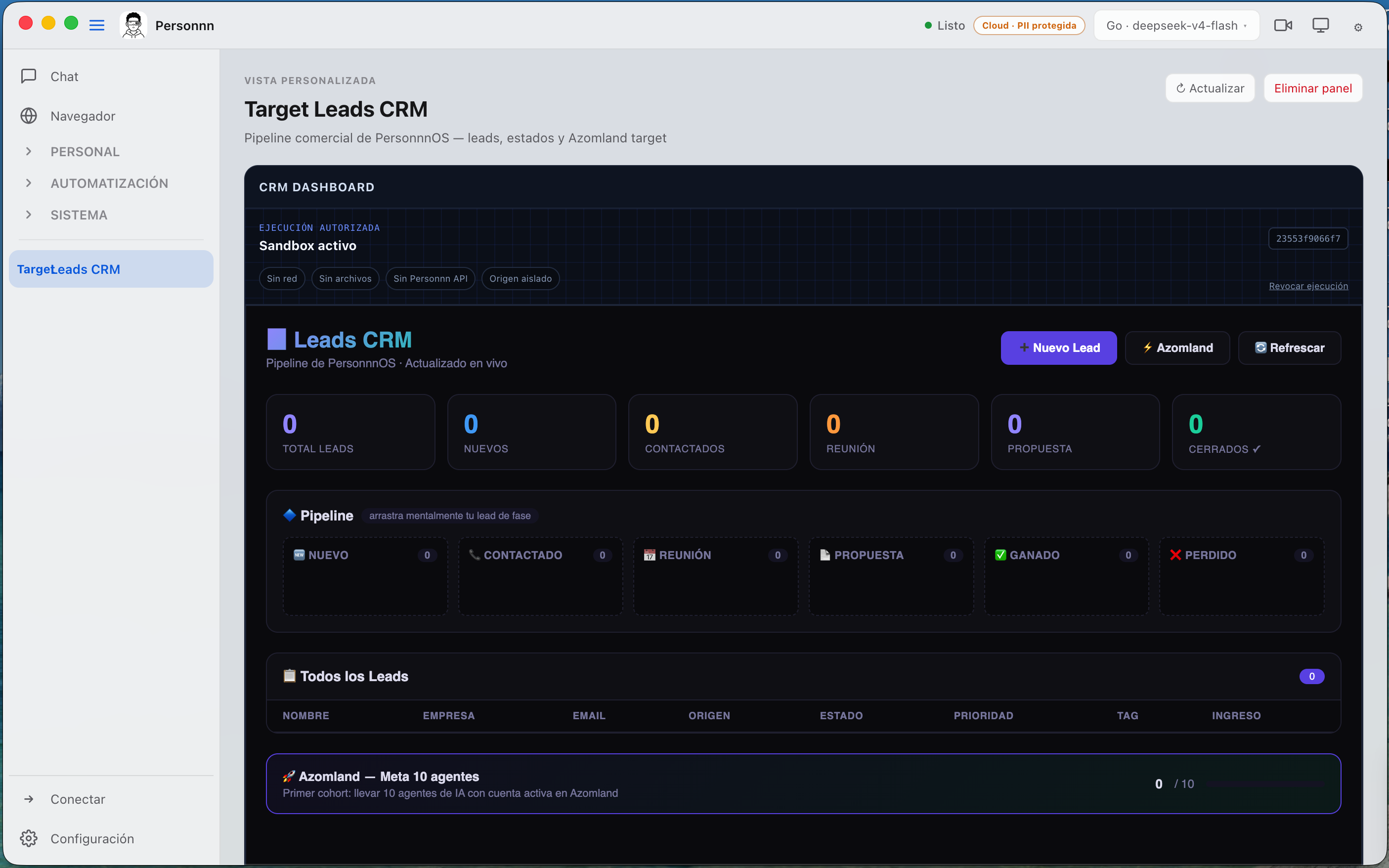Click the Eliminar panel button
The height and width of the screenshot is (868, 1389).
pyautogui.click(x=1313, y=88)
